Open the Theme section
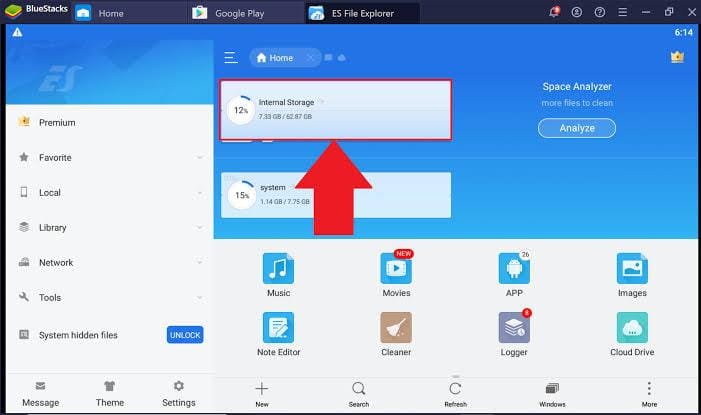This screenshot has width=701, height=415. pyautogui.click(x=110, y=394)
